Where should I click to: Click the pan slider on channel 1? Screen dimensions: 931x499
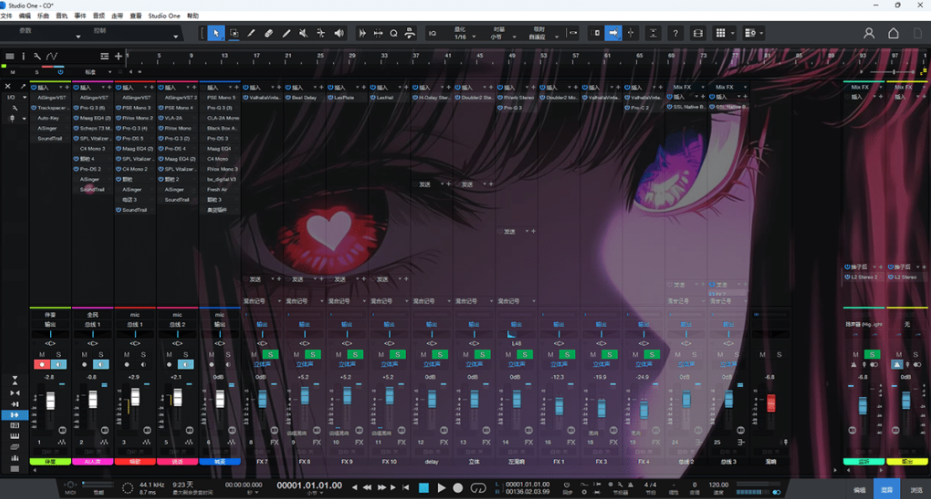[50, 334]
